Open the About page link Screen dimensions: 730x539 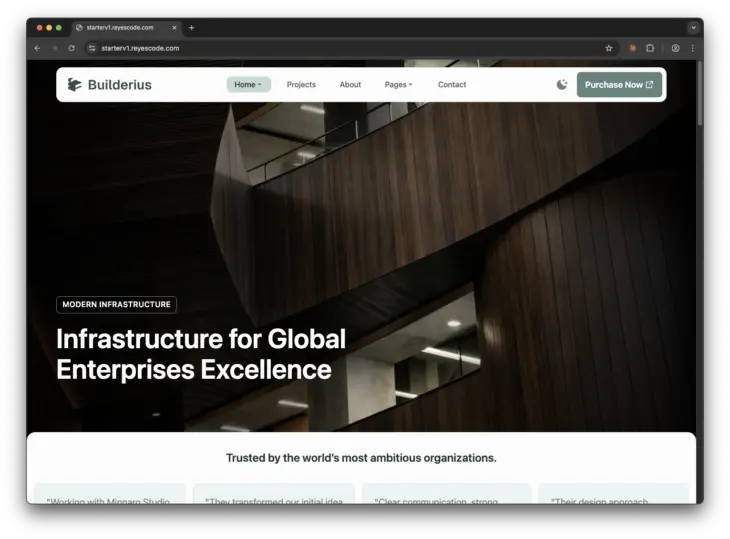click(x=350, y=85)
